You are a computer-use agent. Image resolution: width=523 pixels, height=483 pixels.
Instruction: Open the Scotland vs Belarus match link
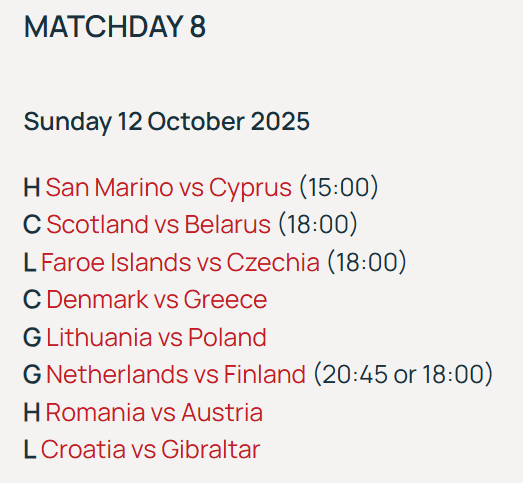[158, 224]
